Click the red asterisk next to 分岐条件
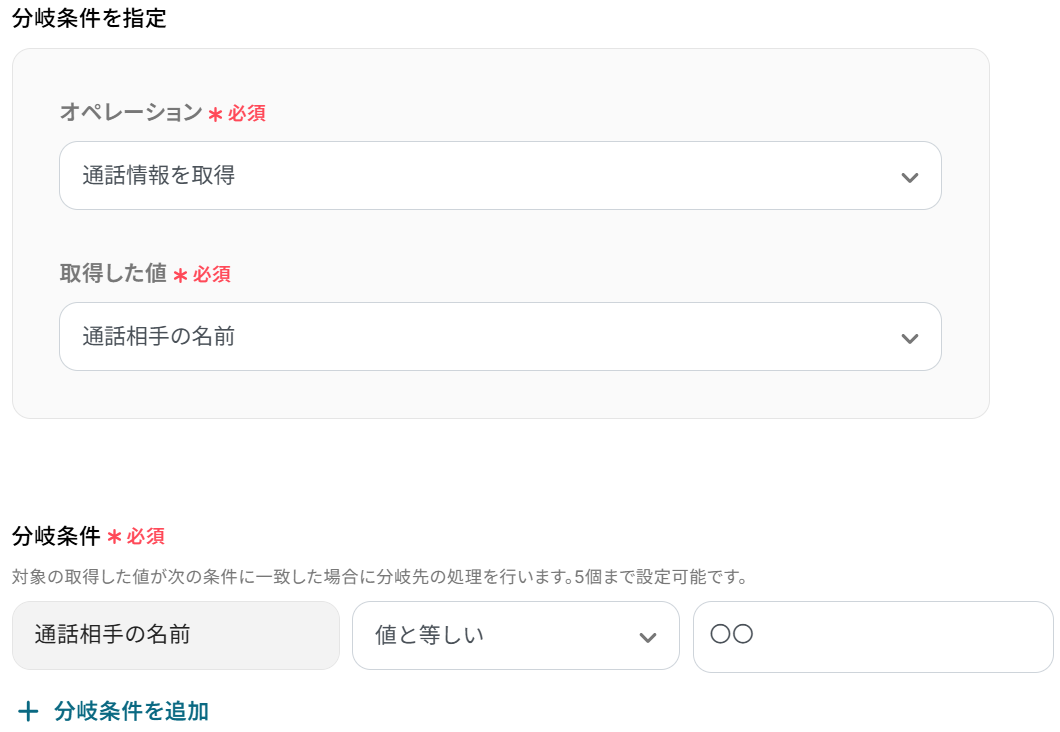This screenshot has width=1060, height=732. point(114,538)
